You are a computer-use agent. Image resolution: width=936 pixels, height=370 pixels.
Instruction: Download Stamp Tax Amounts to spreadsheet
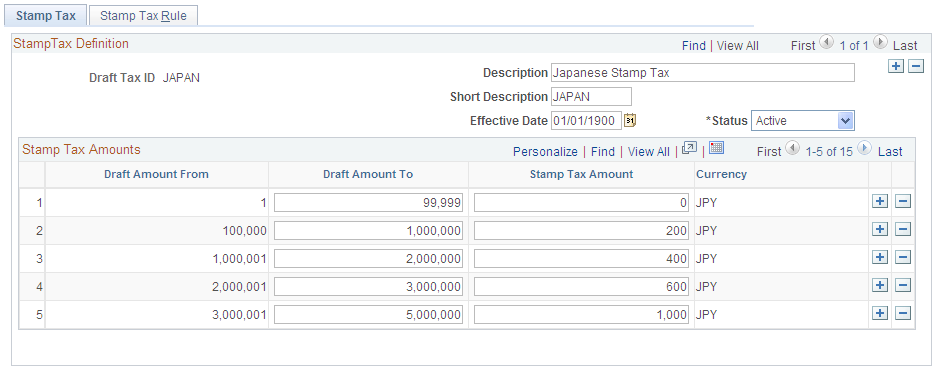(x=716, y=148)
